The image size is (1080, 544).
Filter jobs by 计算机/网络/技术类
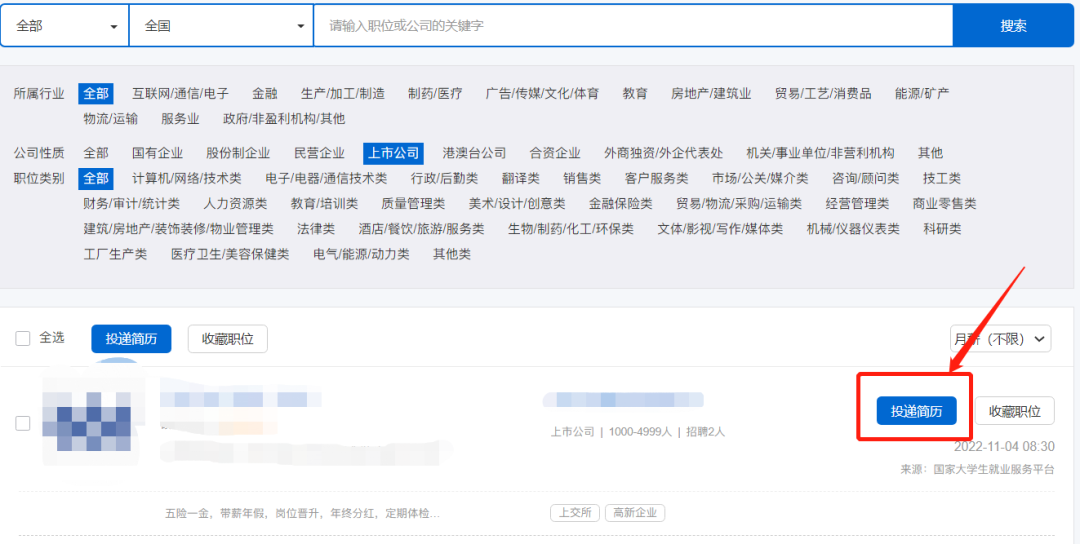[x=187, y=178]
